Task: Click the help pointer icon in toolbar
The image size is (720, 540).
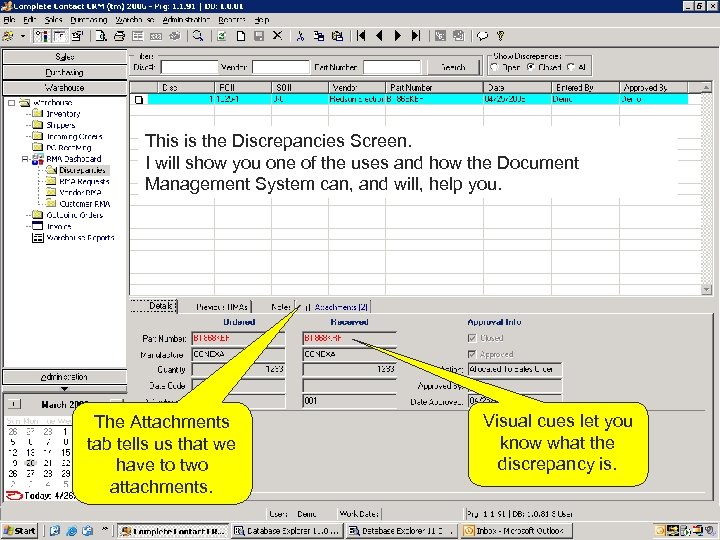Action: coord(501,36)
